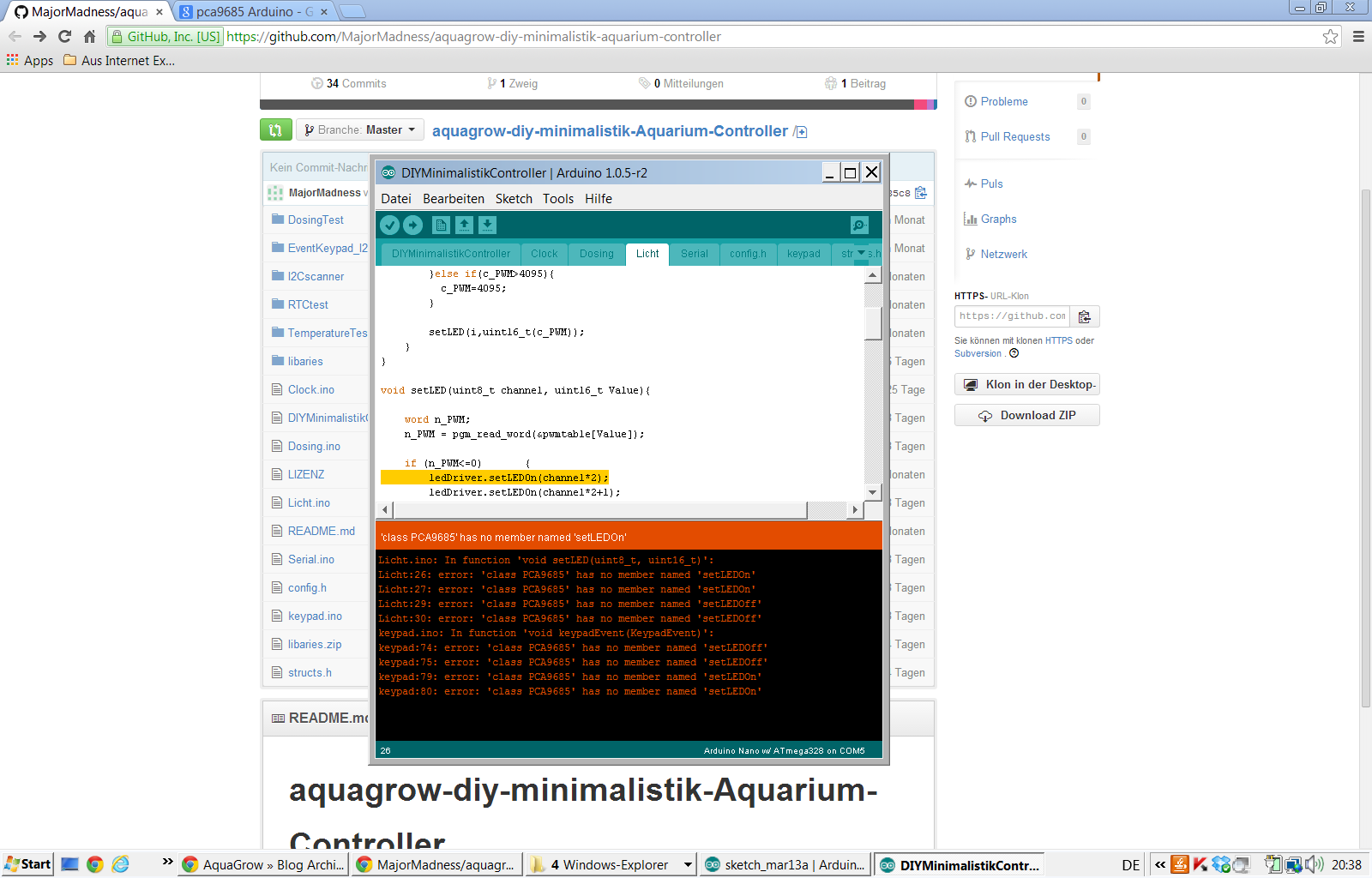Click the volume icon in system tray

[x=1315, y=864]
